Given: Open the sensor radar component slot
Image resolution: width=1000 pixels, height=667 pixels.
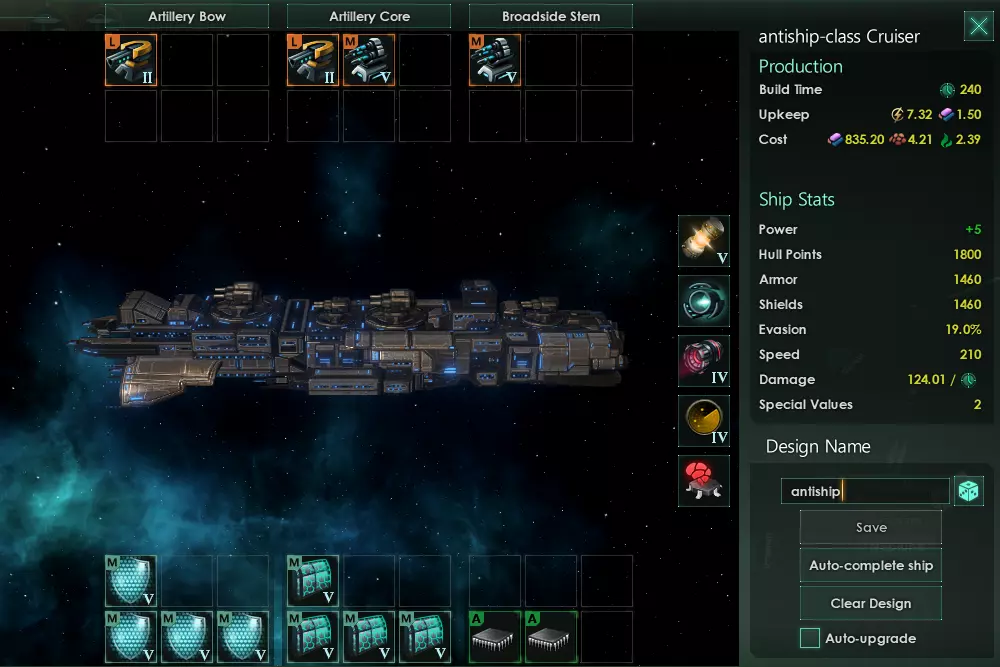Looking at the screenshot, I should pos(704,421).
